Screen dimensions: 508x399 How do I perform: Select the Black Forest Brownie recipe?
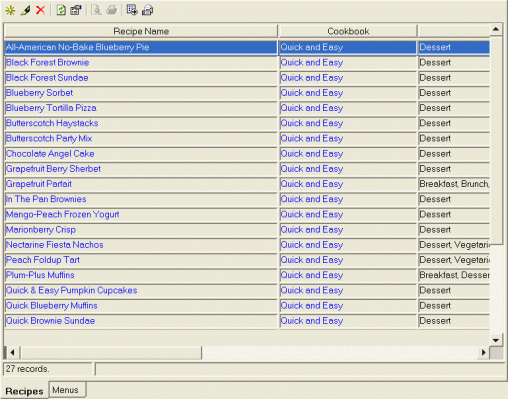point(141,63)
